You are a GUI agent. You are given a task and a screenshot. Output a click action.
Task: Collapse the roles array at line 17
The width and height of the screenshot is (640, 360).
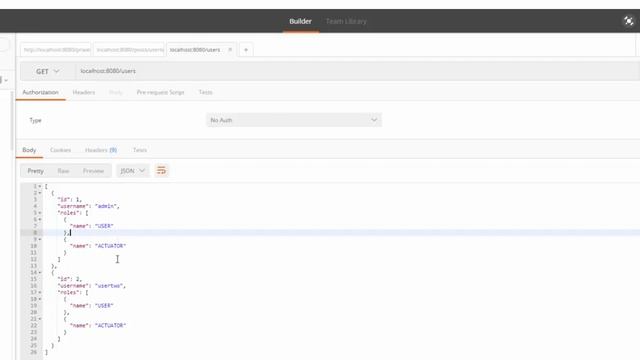coord(40,292)
